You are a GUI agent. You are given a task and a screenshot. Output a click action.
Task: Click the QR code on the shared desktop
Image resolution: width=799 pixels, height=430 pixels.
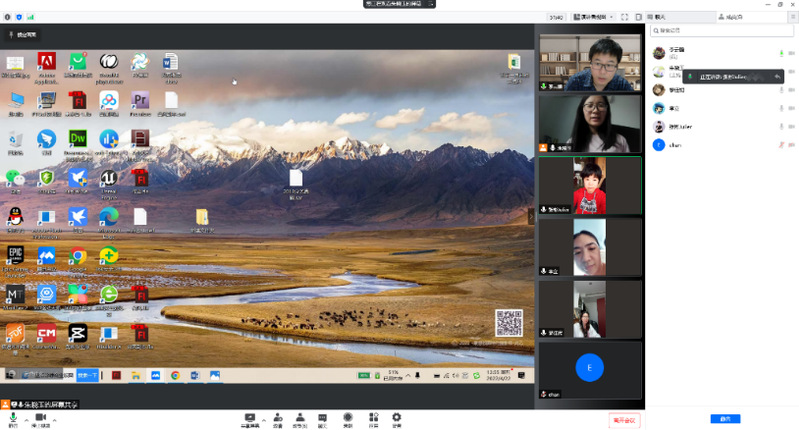(x=509, y=323)
